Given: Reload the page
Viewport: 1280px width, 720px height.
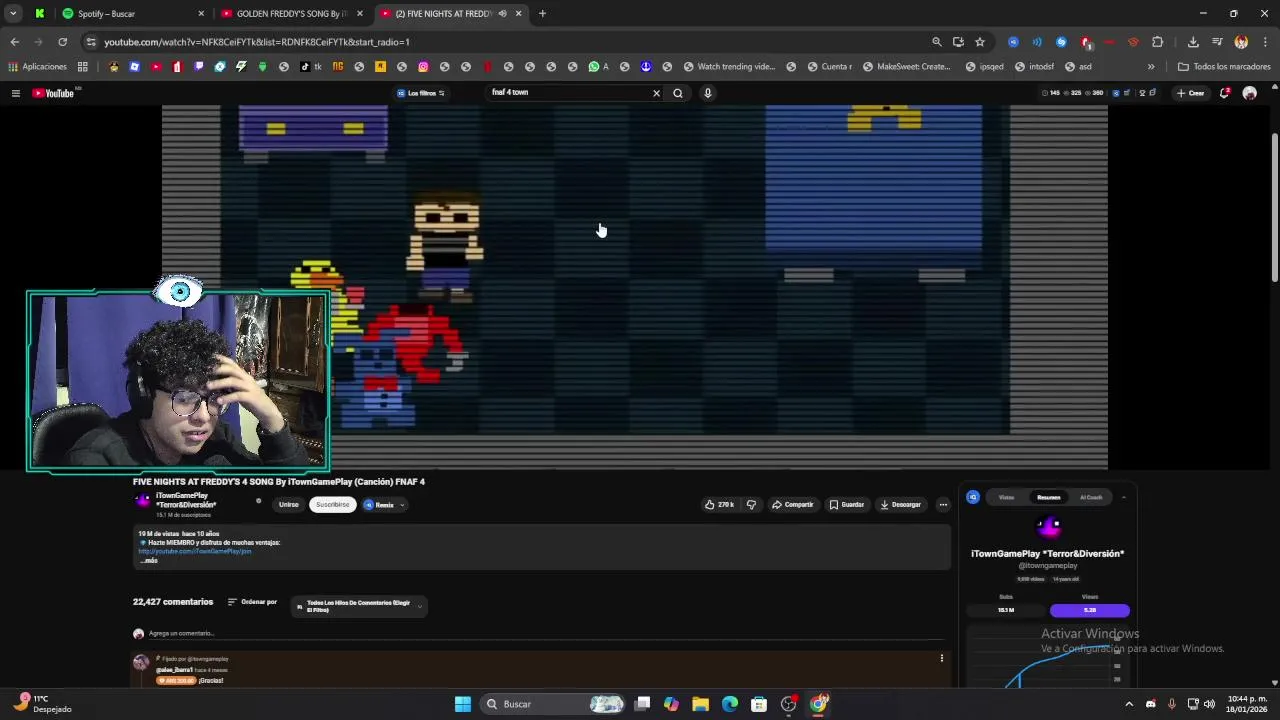Looking at the screenshot, I should pyautogui.click(x=62, y=42).
